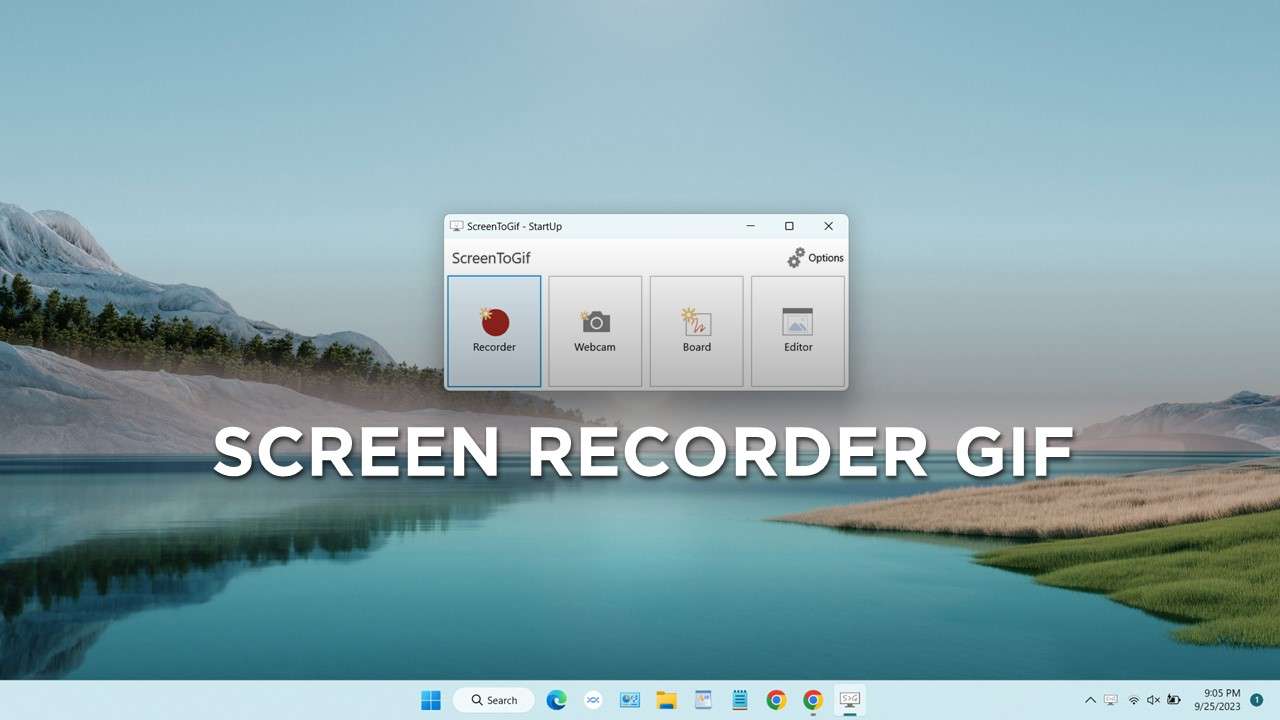Open the blue round app icon beside Edge
Screen dimensions: 1280x720
[593, 700]
